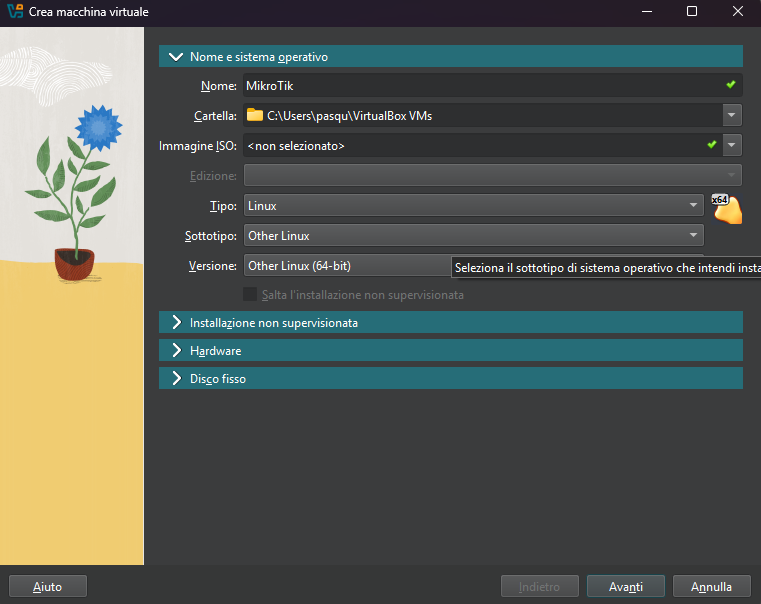Image resolution: width=761 pixels, height=604 pixels.
Task: Click the blue flower illustration in side panel
Action: tap(99, 128)
